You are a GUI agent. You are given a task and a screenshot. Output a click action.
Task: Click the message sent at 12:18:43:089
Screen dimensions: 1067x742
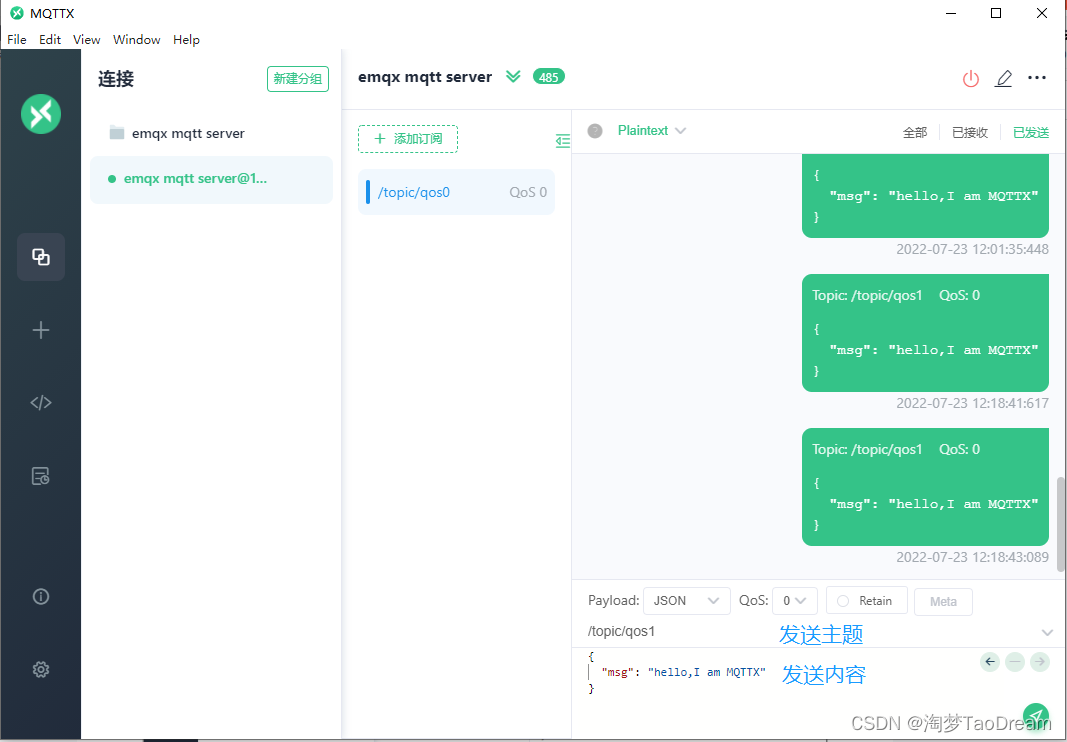coord(925,487)
